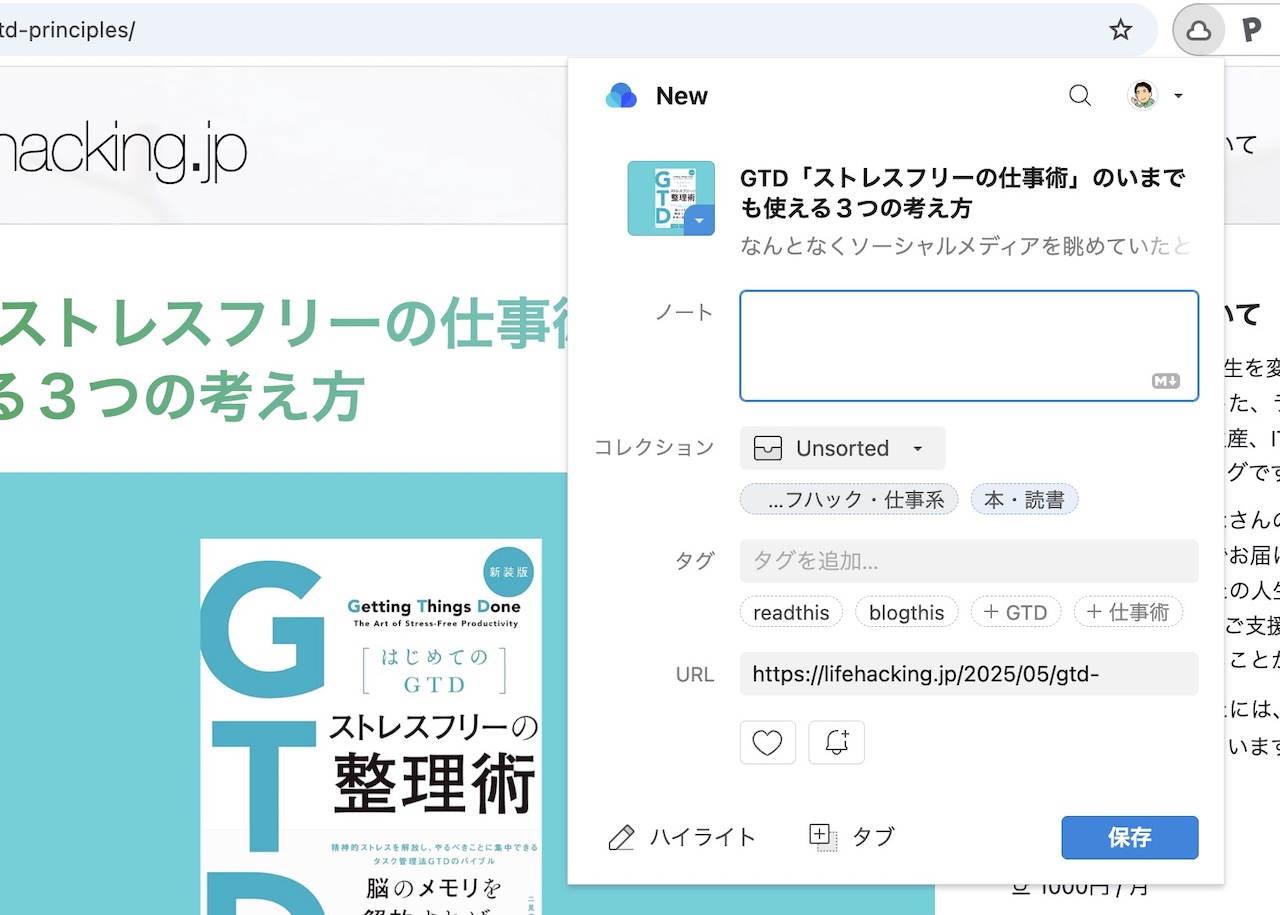Open the Unsorted collection dropdown
Image resolution: width=1280 pixels, height=915 pixels.
point(842,448)
